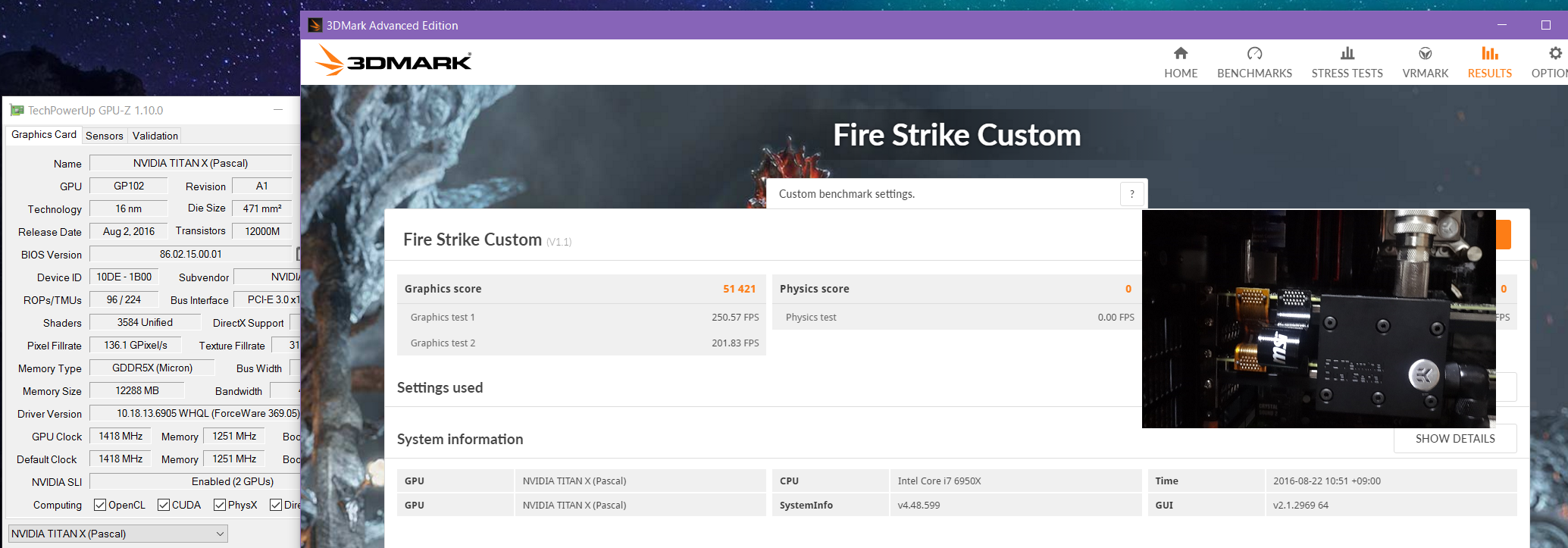This screenshot has width=1568, height=548.
Task: Toggle the OpenCL checkbox
Action: (100, 505)
